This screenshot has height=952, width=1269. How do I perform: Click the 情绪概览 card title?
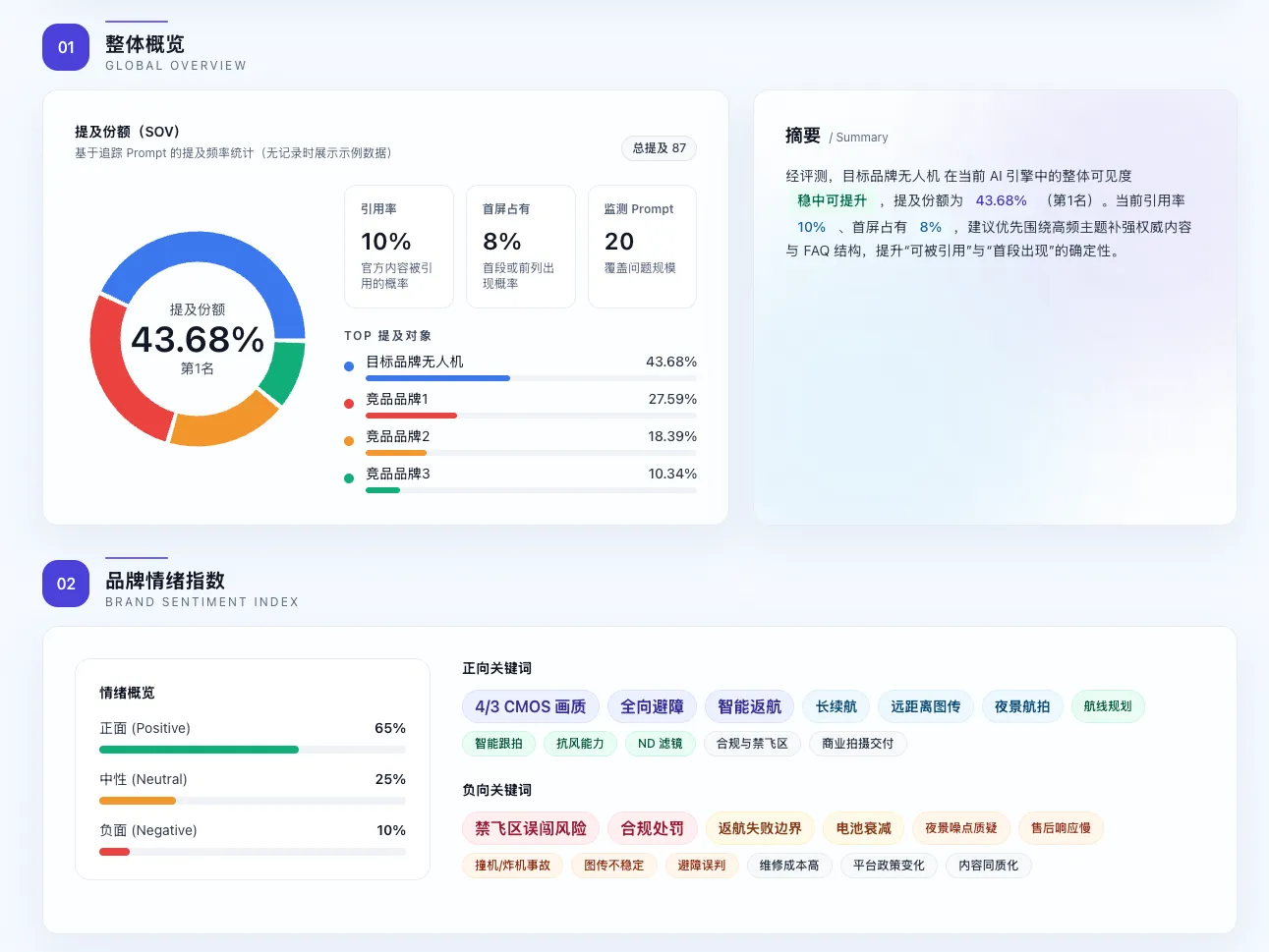coord(127,693)
